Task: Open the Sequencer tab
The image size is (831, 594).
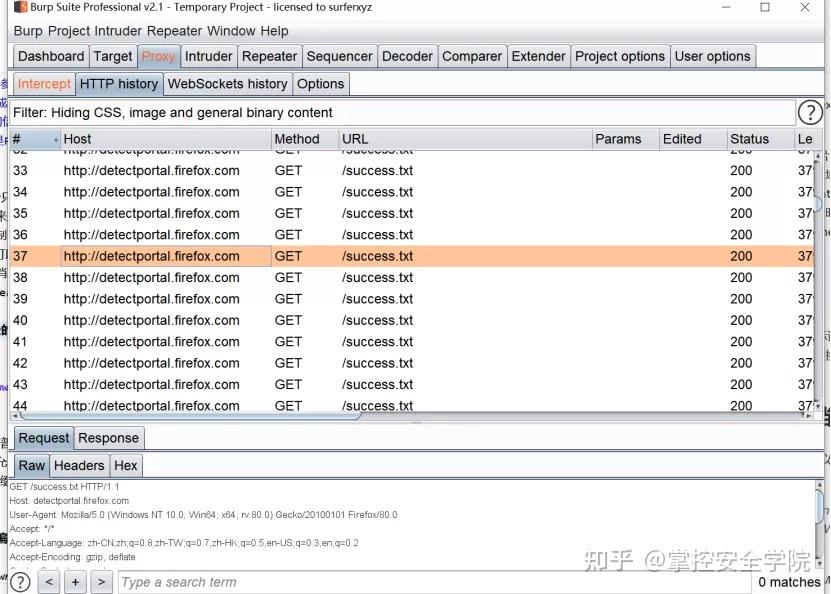Action: (x=339, y=56)
